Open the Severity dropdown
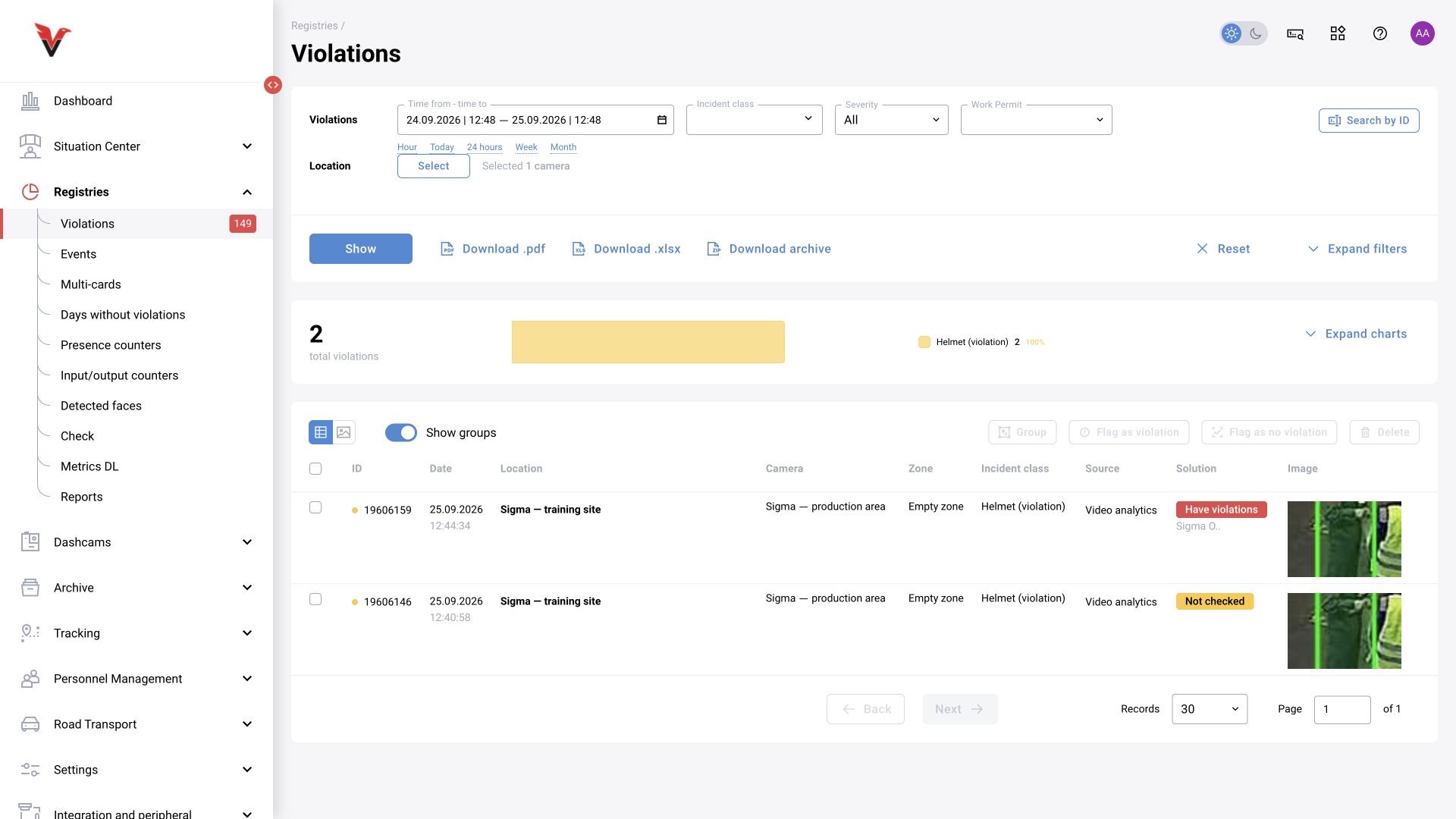The height and width of the screenshot is (819, 1456). point(892,120)
